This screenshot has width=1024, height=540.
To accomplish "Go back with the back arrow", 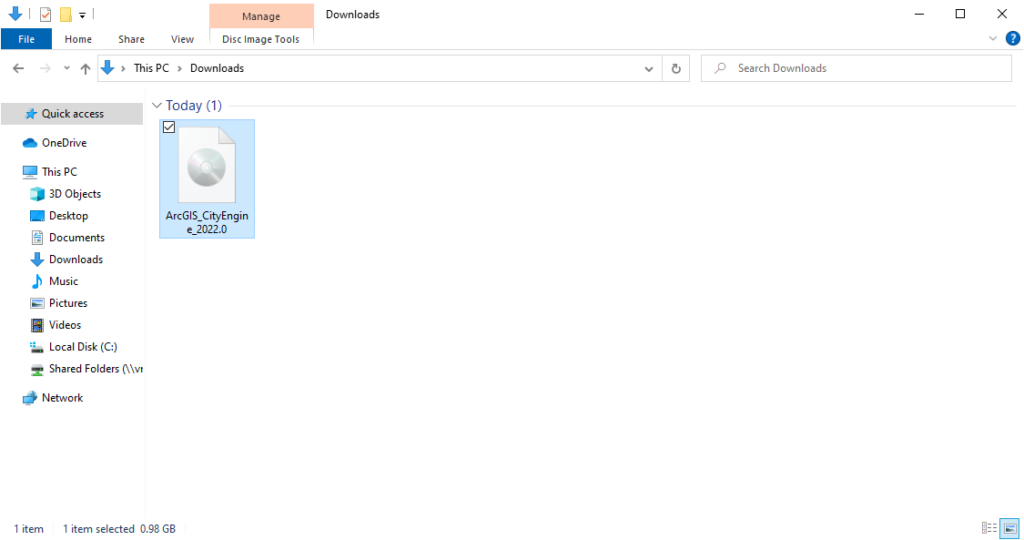I will [x=18, y=68].
